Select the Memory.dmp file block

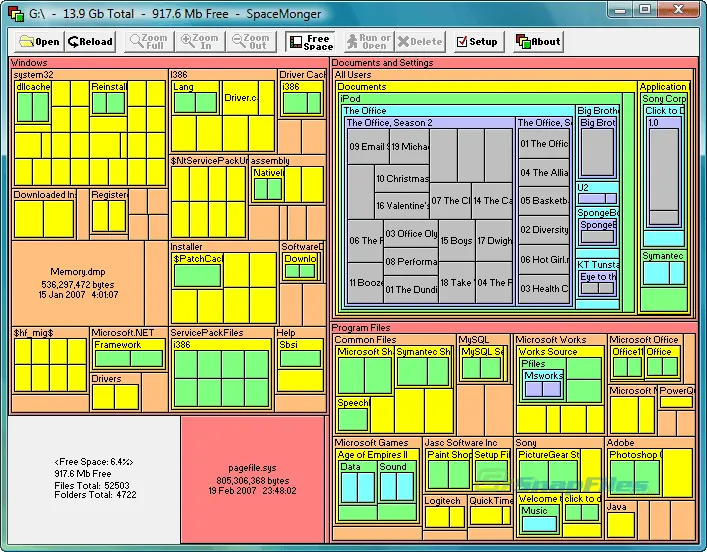click(x=78, y=283)
